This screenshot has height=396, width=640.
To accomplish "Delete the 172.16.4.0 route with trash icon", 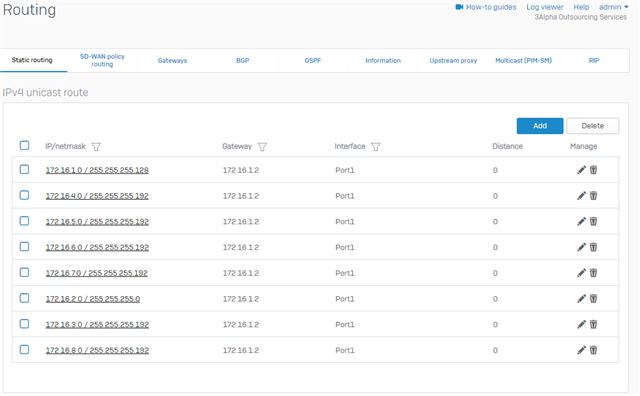I will click(x=593, y=196).
